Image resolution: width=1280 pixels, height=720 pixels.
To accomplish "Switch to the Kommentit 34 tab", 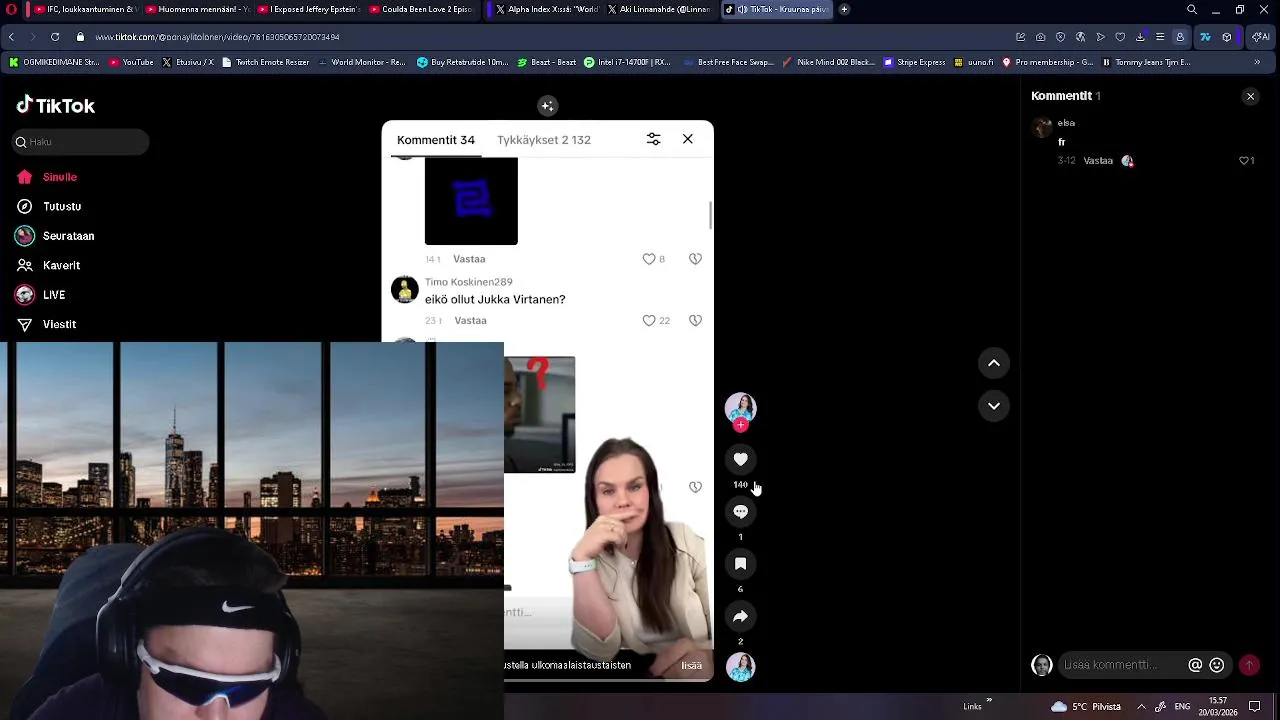I will [436, 140].
